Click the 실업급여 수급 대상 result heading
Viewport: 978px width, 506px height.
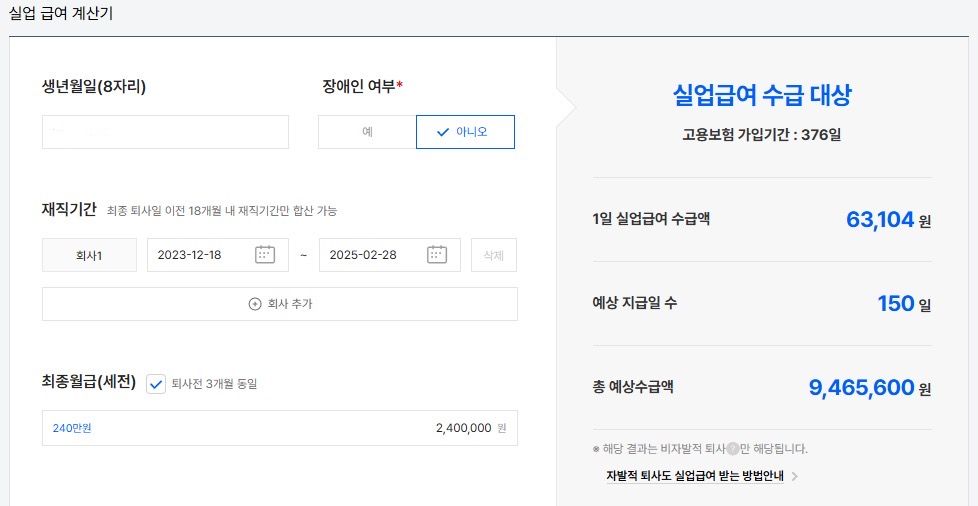pyautogui.click(x=761, y=96)
